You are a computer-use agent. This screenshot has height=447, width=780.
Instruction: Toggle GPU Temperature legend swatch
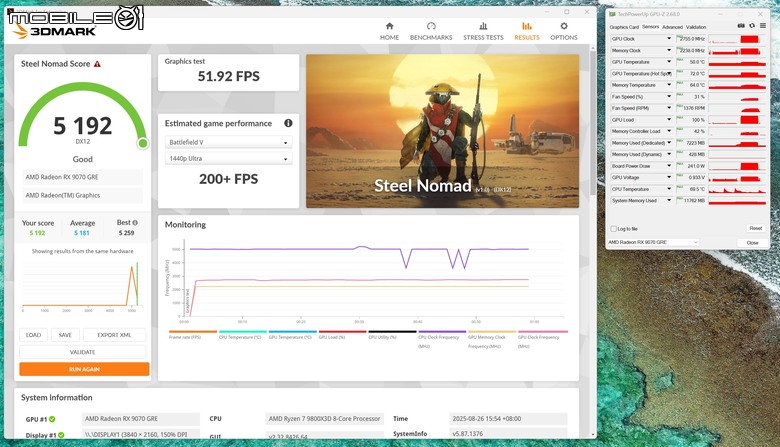pyautogui.click(x=292, y=332)
